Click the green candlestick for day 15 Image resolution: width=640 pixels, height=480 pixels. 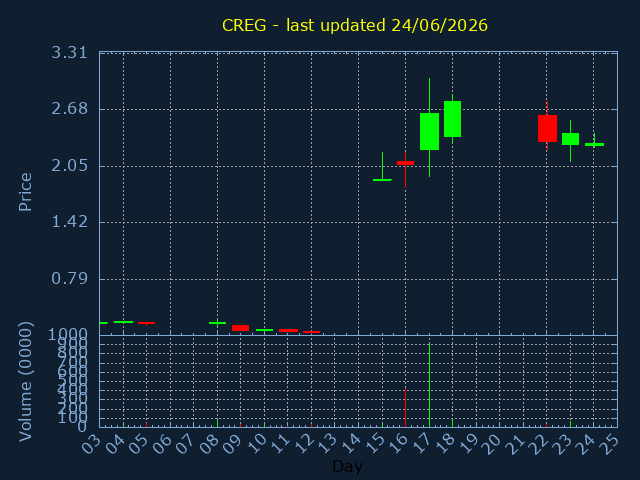coord(382,180)
